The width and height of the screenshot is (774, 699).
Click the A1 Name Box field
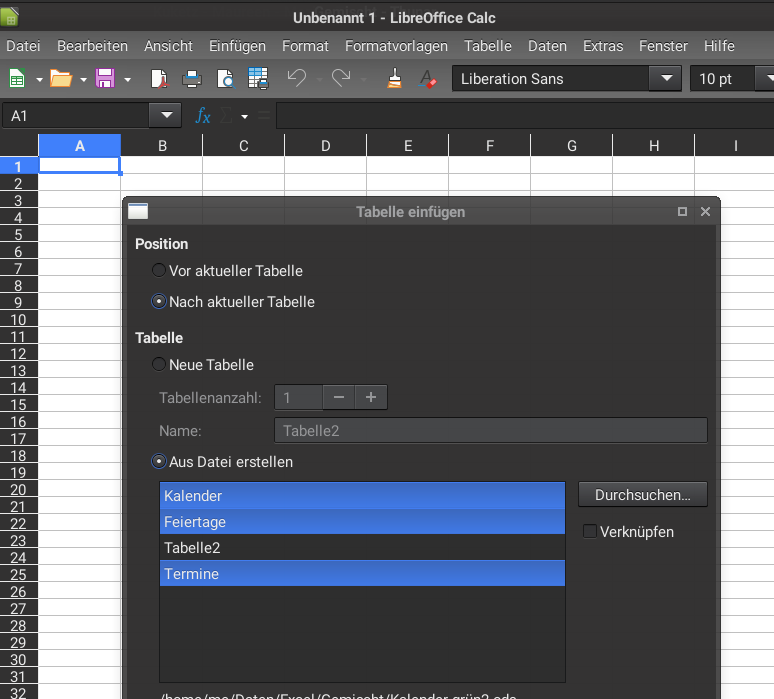76,116
